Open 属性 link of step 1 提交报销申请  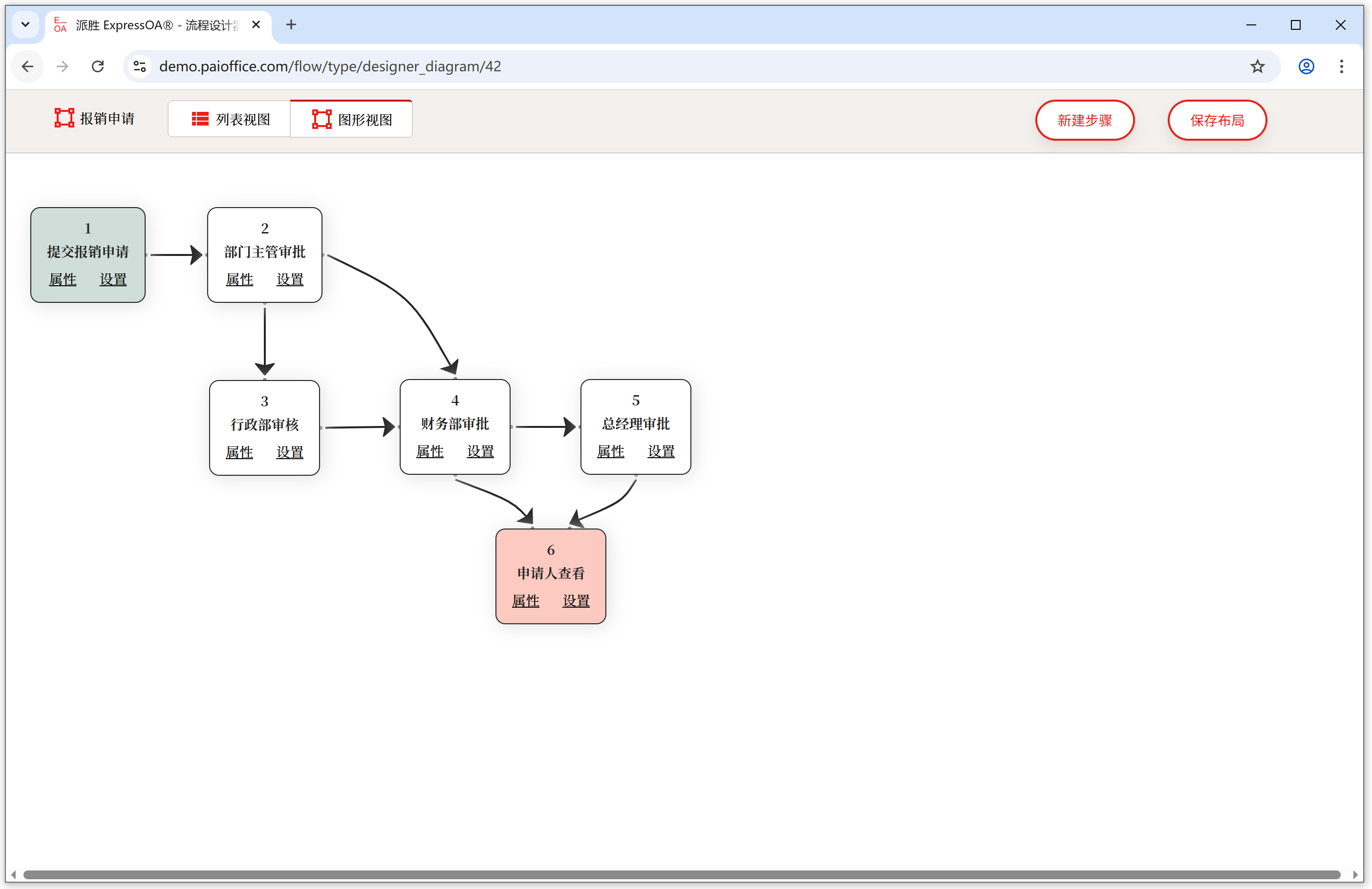(62, 279)
